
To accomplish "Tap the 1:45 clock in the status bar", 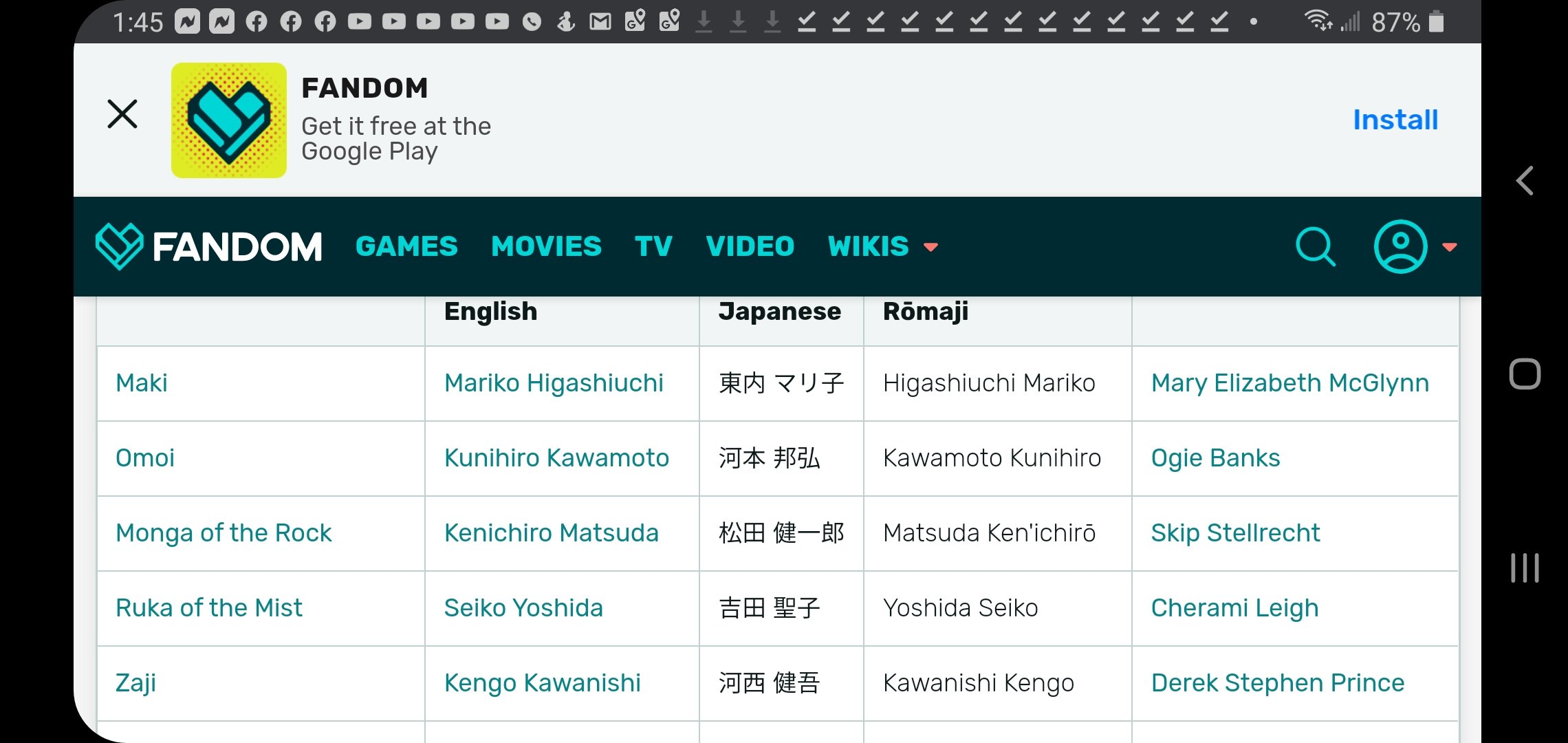I will click(138, 23).
